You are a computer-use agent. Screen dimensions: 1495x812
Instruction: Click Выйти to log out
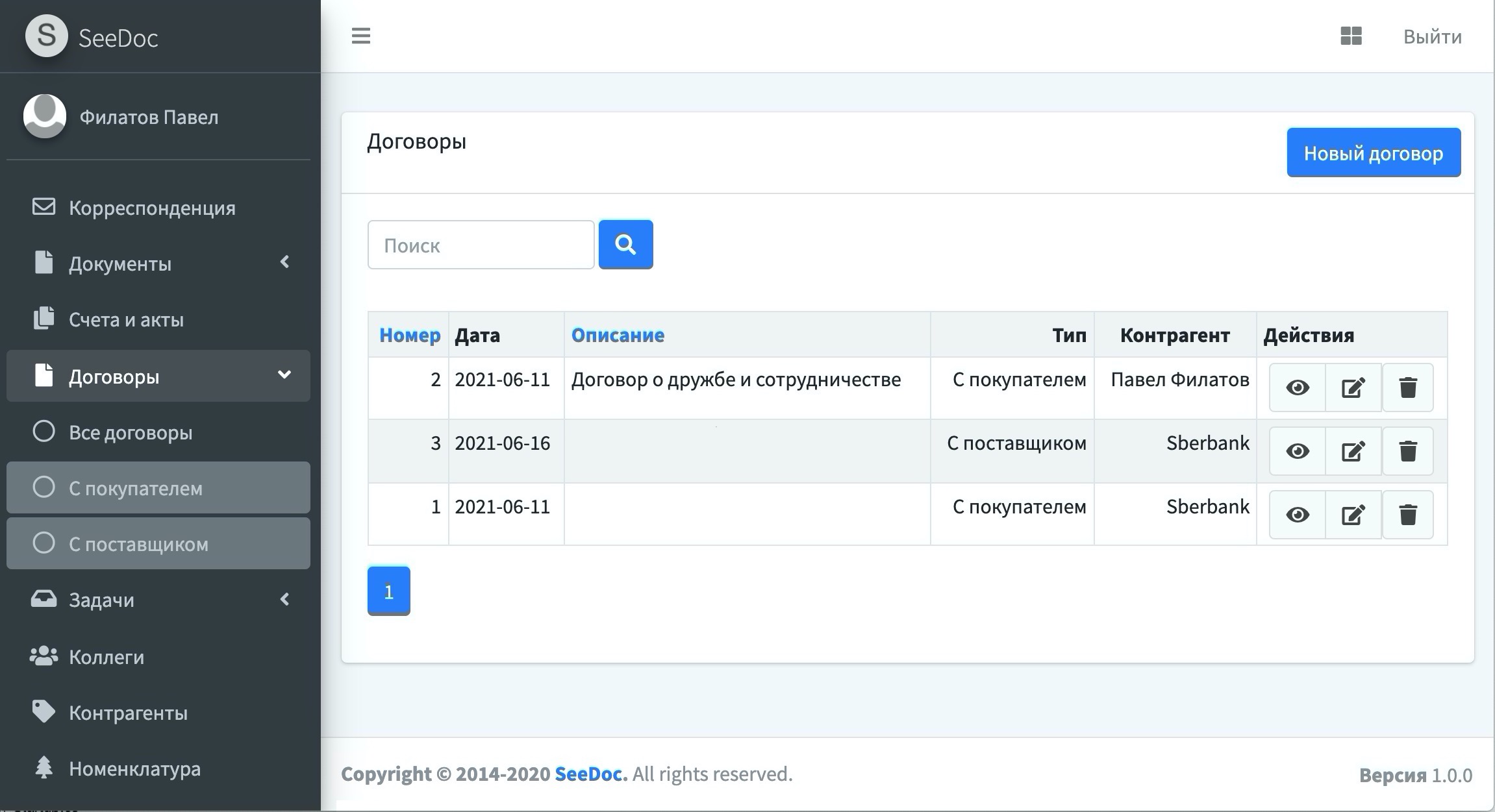tap(1432, 36)
